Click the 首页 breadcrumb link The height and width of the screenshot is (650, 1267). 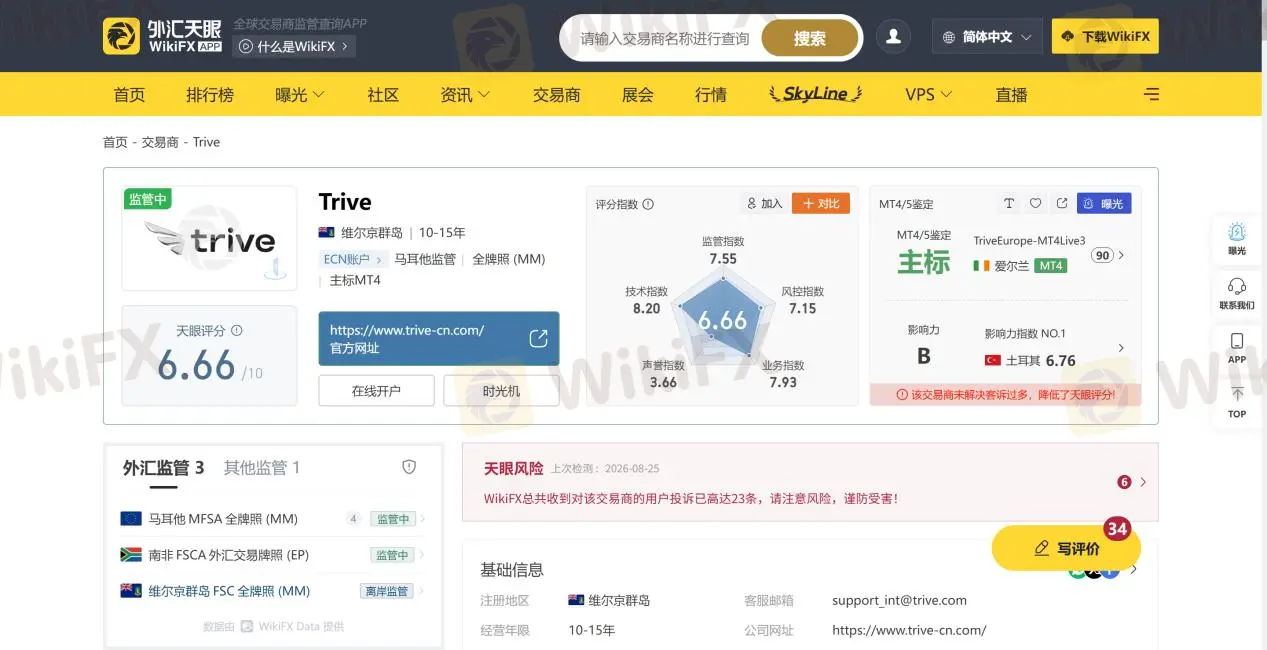(115, 142)
